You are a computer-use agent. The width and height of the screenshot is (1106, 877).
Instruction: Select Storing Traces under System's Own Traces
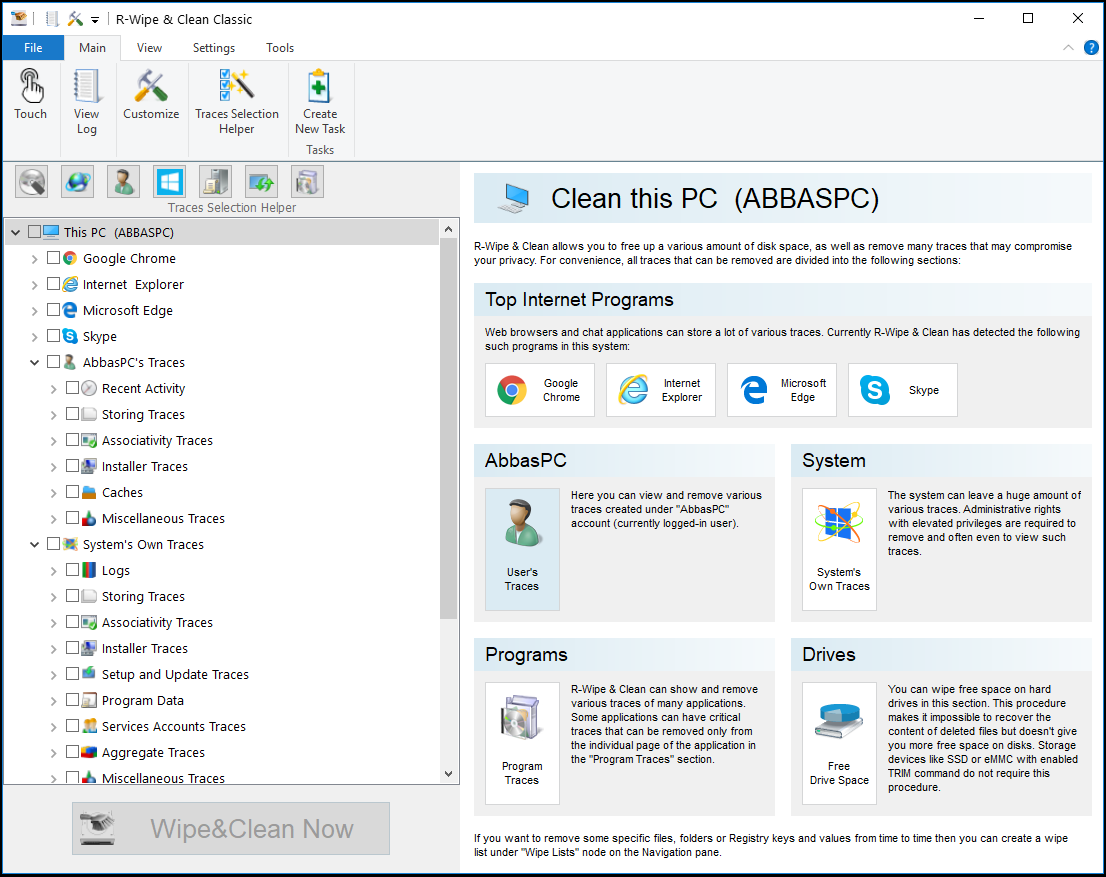click(x=143, y=596)
